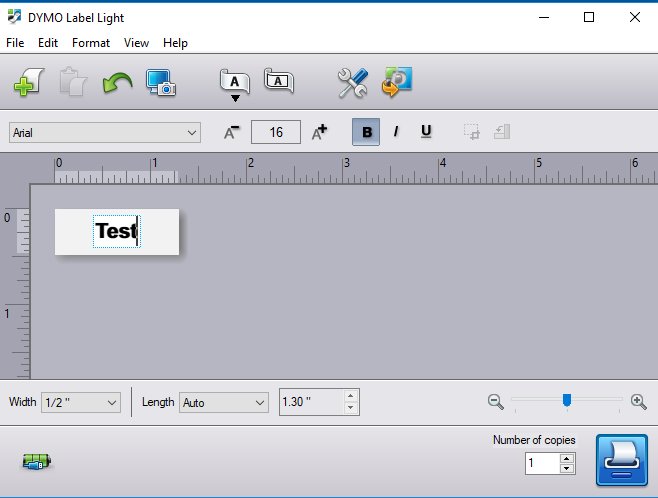Viewport: 658px width, 498px height.
Task: Decrease font size with A minus icon
Action: pyautogui.click(x=231, y=133)
